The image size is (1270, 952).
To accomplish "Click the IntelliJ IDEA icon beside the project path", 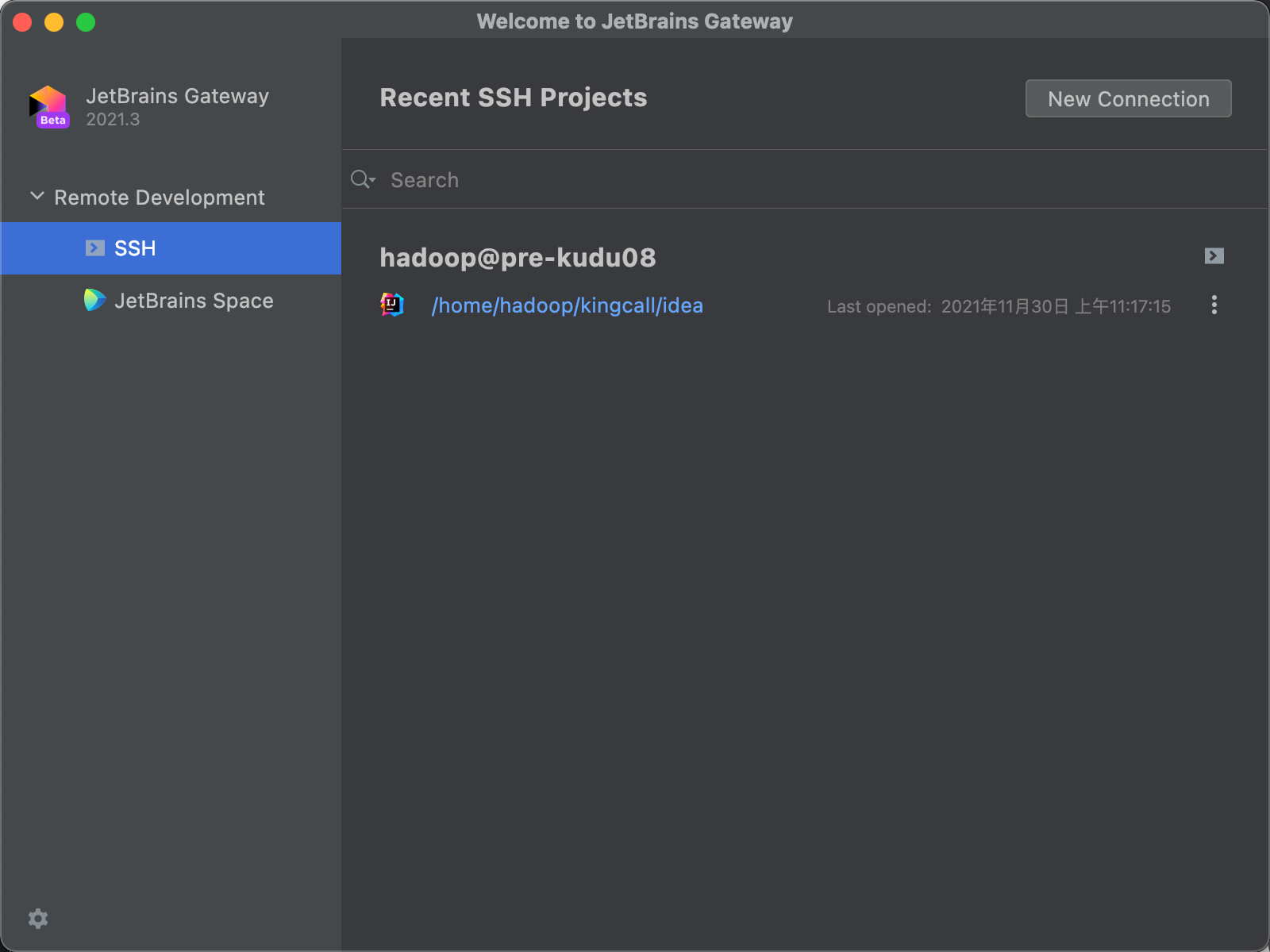I will pyautogui.click(x=392, y=305).
